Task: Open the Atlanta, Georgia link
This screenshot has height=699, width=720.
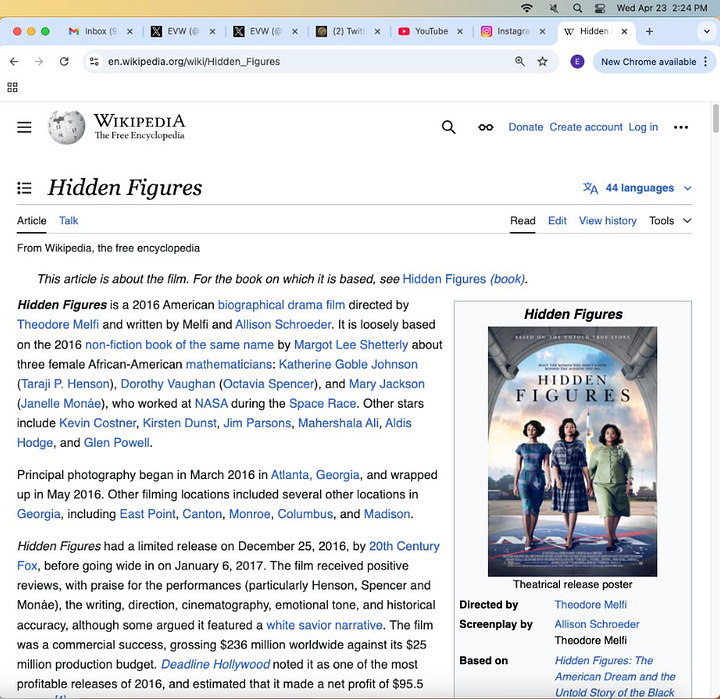Action: [x=315, y=475]
